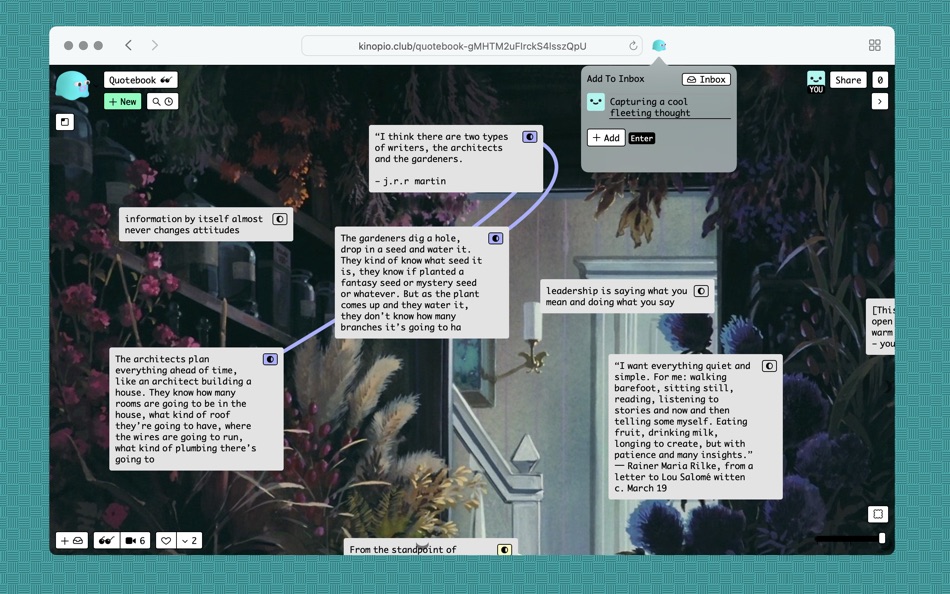
Task: Open the live spaces camera button showing 6
Action: [x=135, y=540]
